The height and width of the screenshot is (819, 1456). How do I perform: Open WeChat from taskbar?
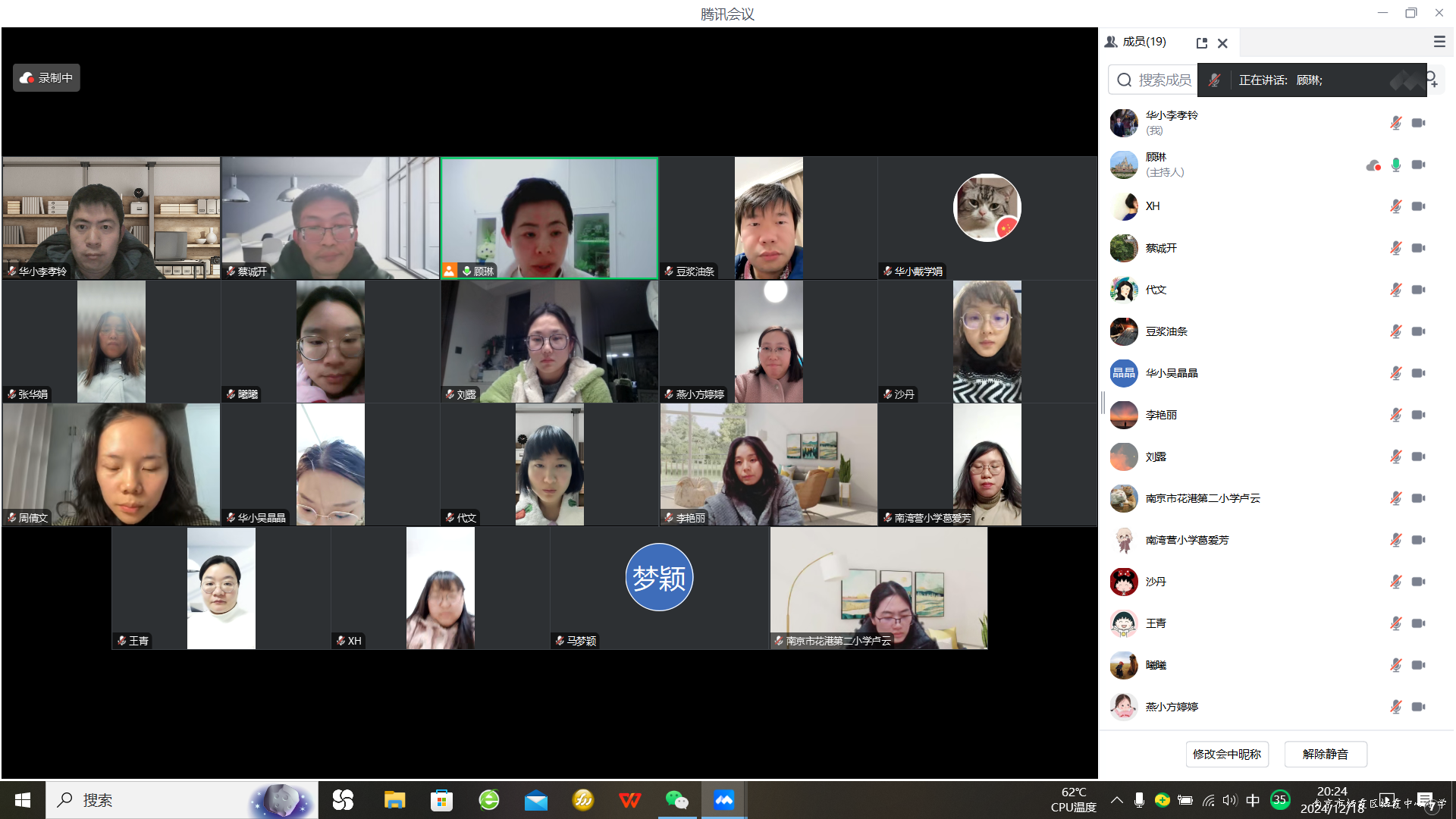[677, 800]
